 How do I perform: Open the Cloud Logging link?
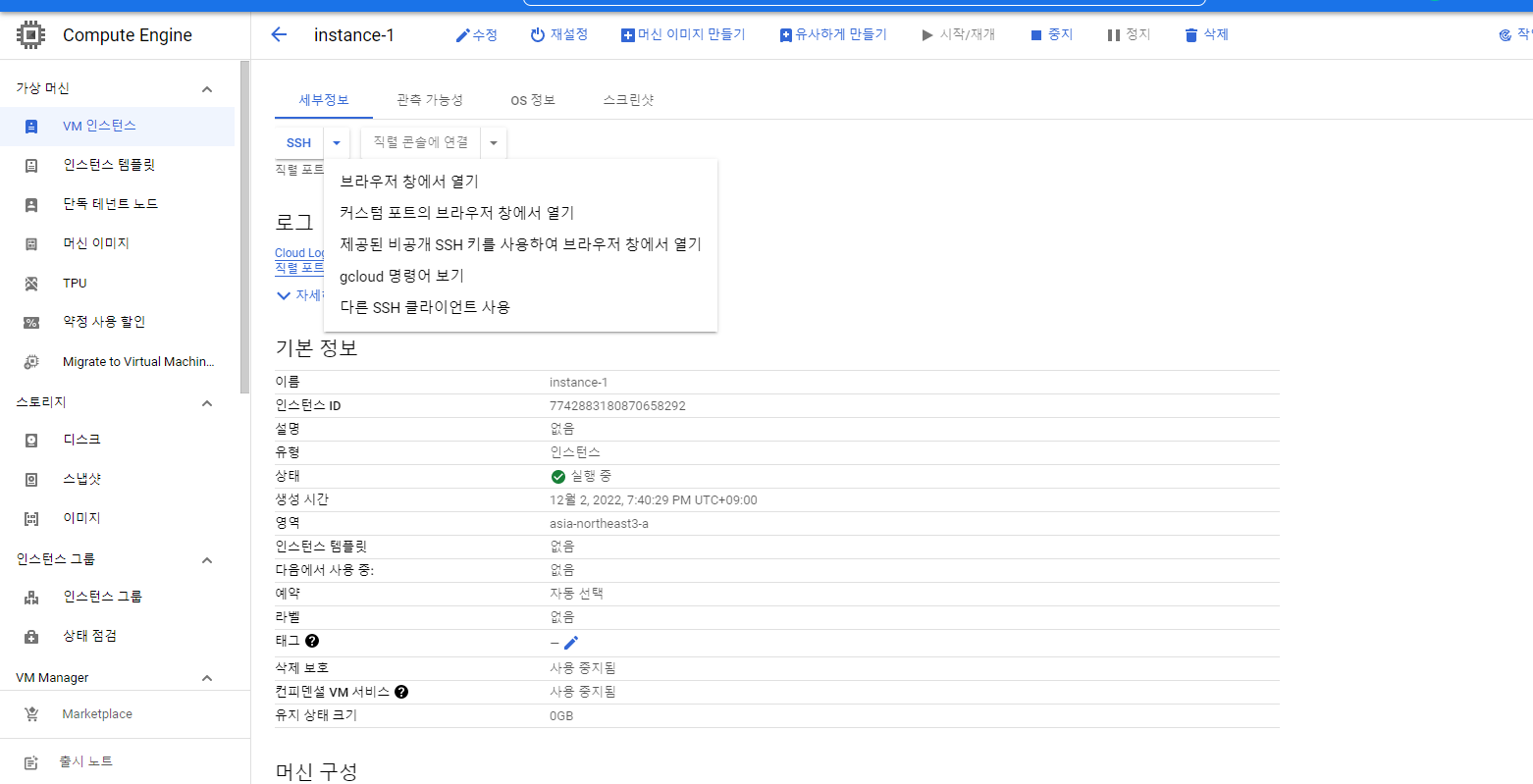click(300, 253)
